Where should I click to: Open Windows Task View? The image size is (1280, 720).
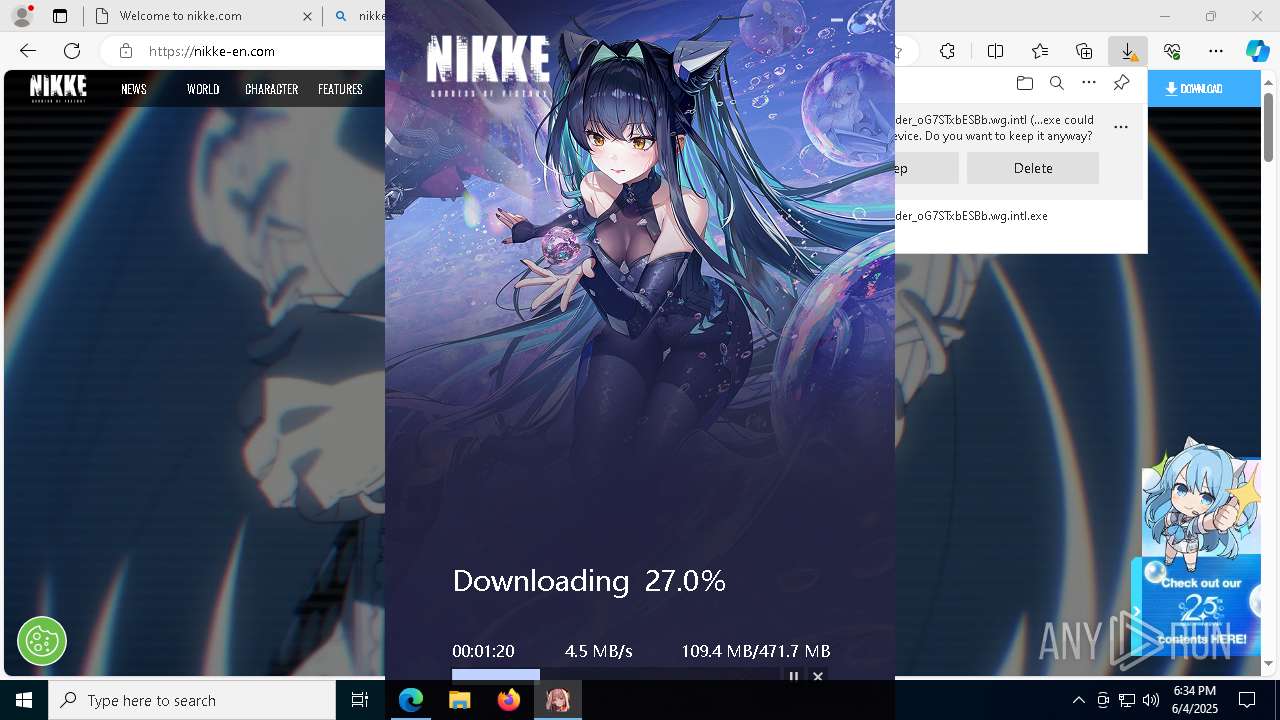click(360, 700)
